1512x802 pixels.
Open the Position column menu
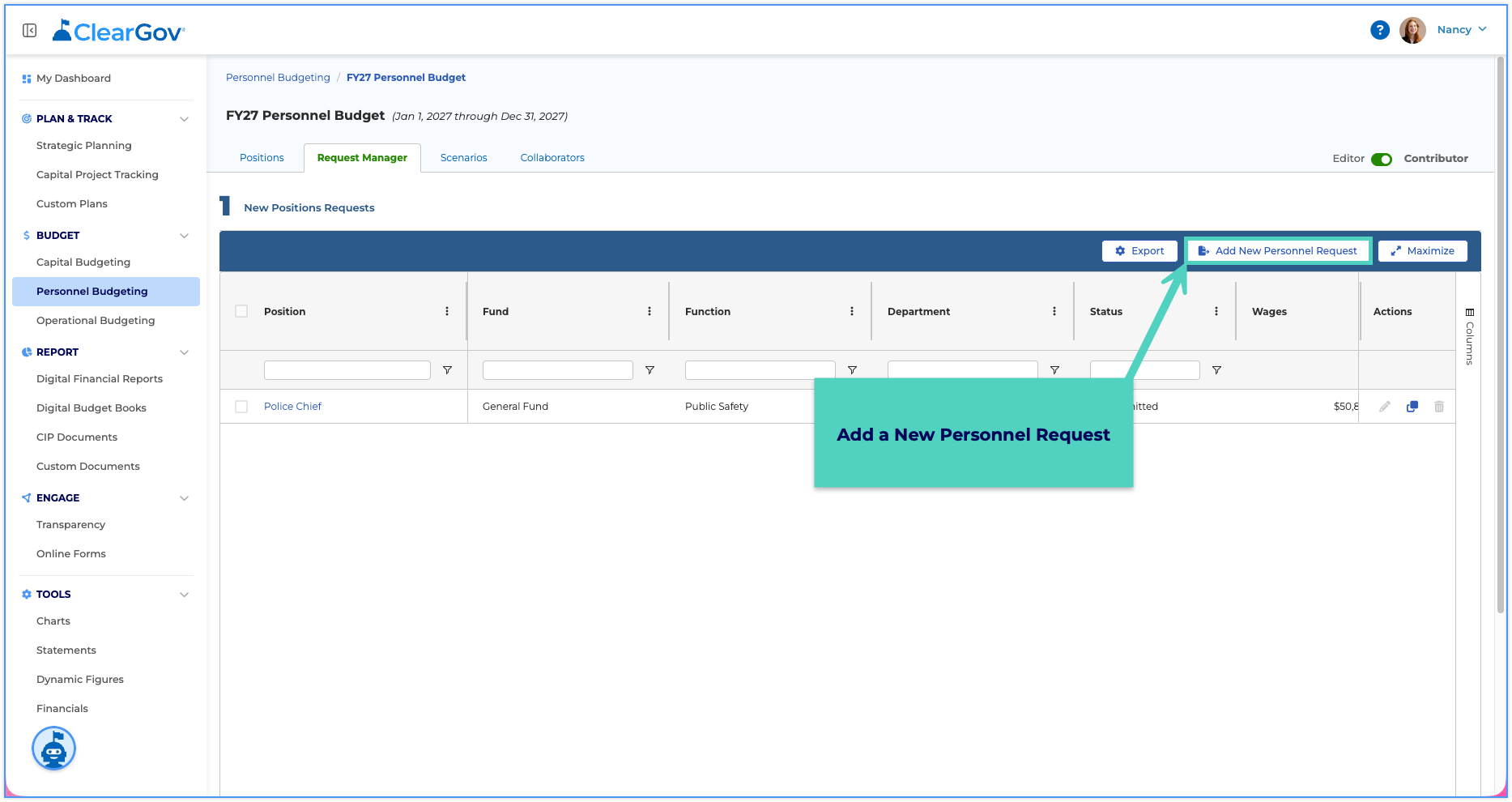[447, 311]
